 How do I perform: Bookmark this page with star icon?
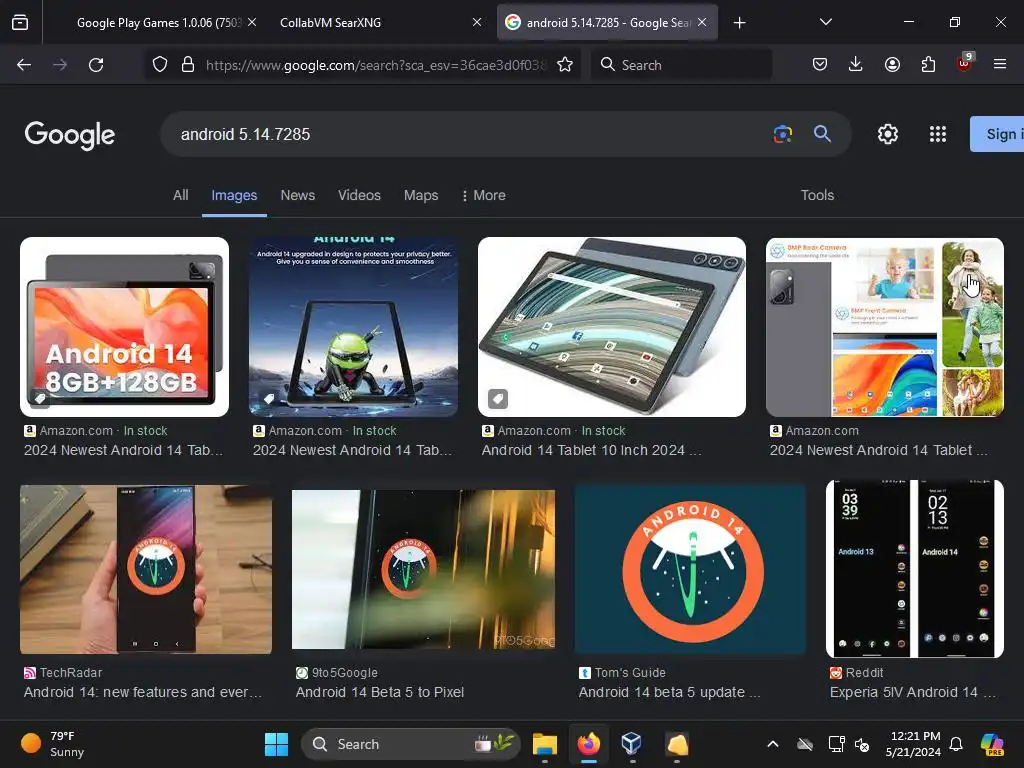pos(565,65)
